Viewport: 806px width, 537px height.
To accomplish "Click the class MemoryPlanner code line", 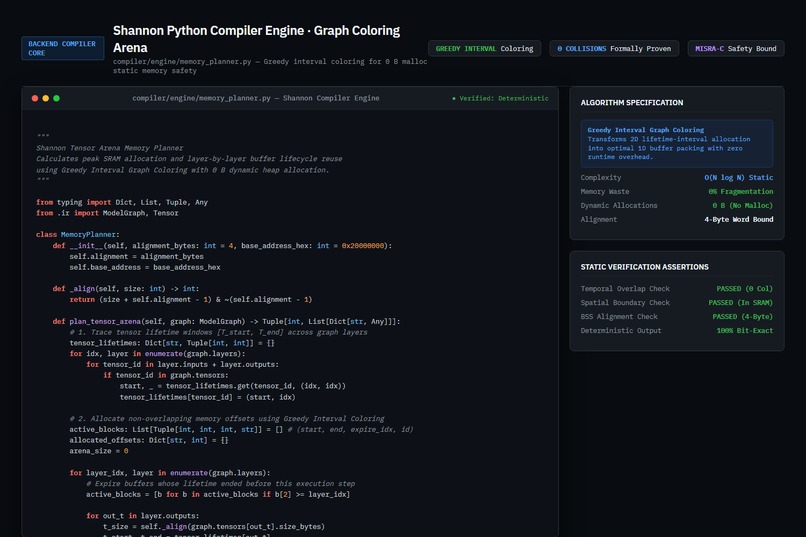I will coord(78,234).
